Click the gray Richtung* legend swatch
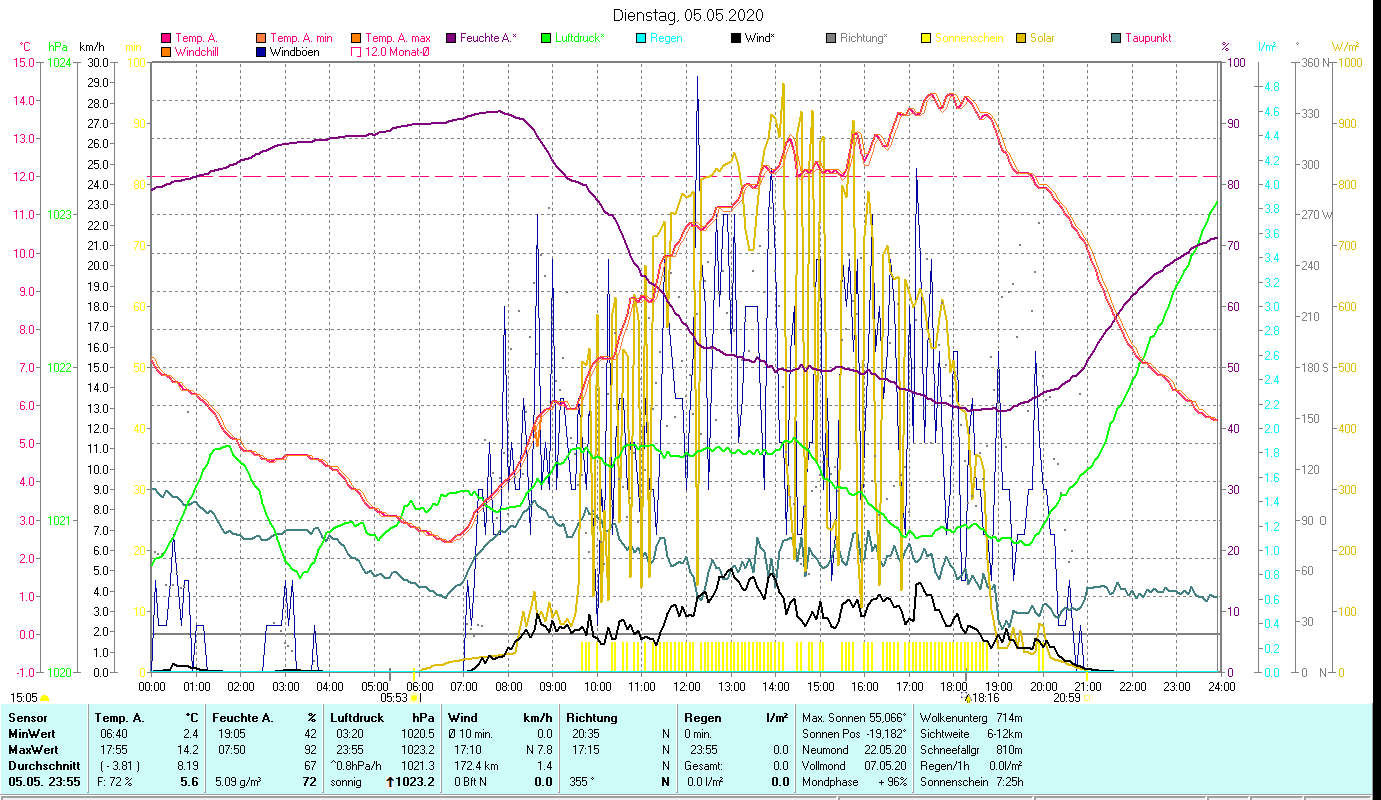 830,38
